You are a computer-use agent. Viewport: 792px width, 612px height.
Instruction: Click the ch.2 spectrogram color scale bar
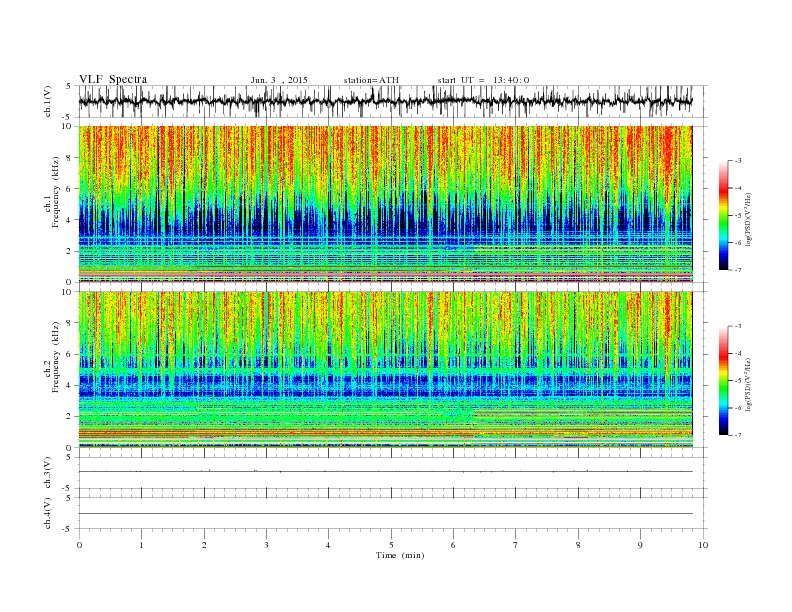point(724,380)
